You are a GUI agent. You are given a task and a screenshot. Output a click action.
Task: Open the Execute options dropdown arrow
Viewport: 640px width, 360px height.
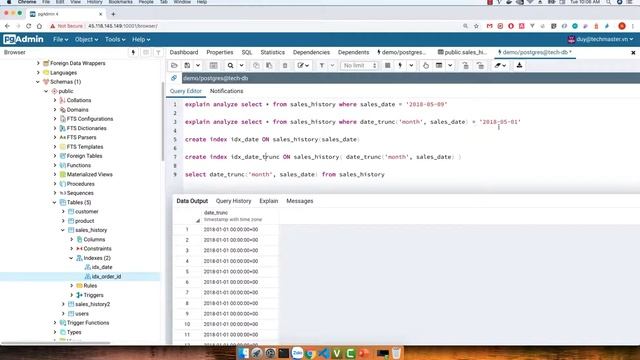click(x=411, y=65)
